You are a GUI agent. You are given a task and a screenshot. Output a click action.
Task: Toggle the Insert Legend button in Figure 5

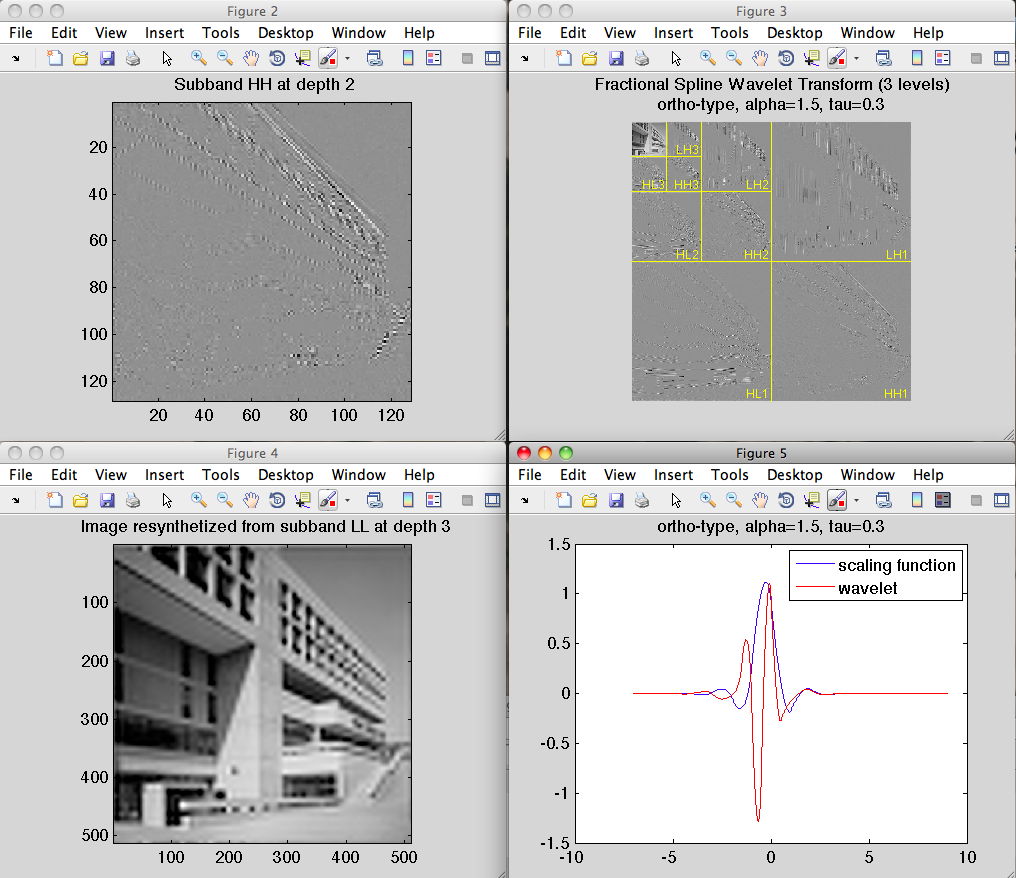(942, 500)
